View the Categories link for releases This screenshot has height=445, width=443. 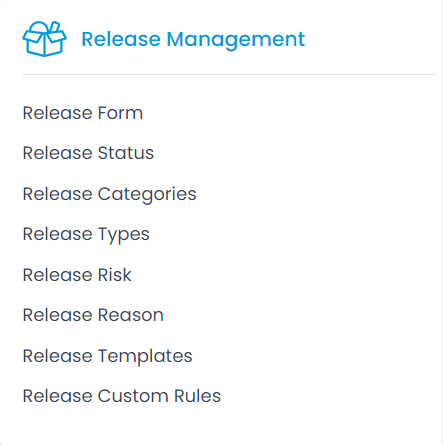click(x=109, y=194)
